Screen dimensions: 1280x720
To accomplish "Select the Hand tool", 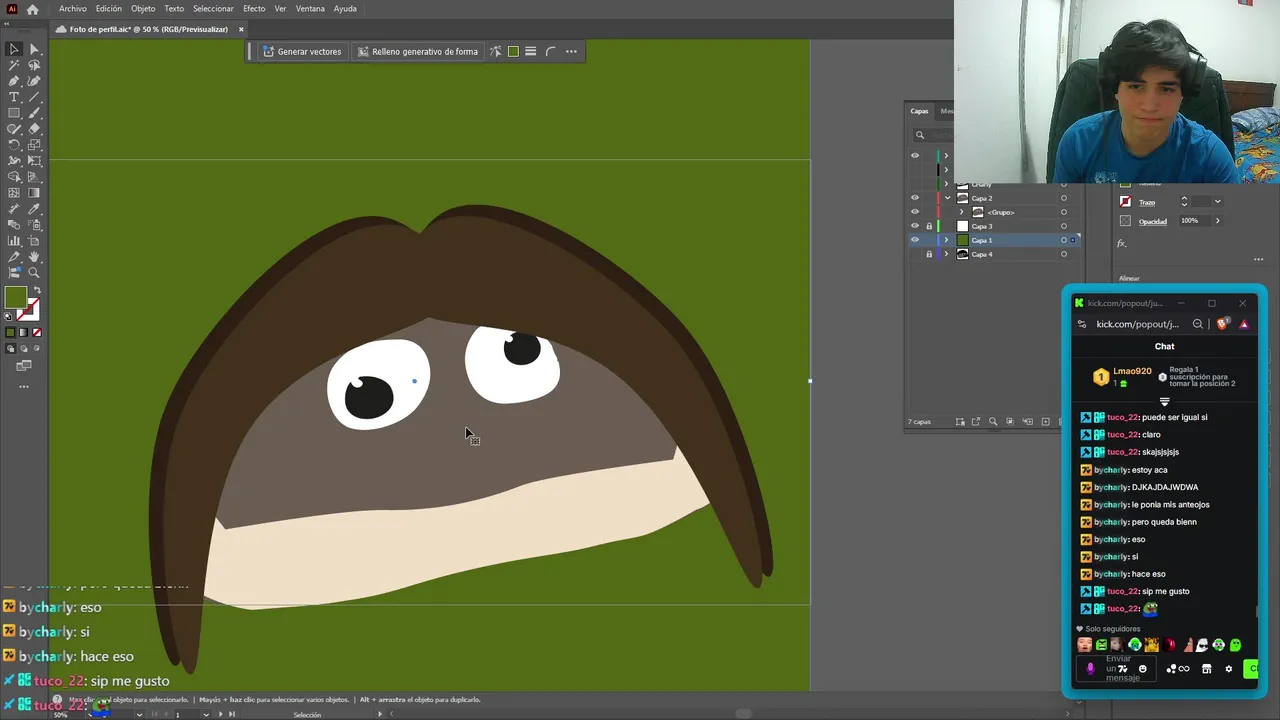I will tap(34, 257).
